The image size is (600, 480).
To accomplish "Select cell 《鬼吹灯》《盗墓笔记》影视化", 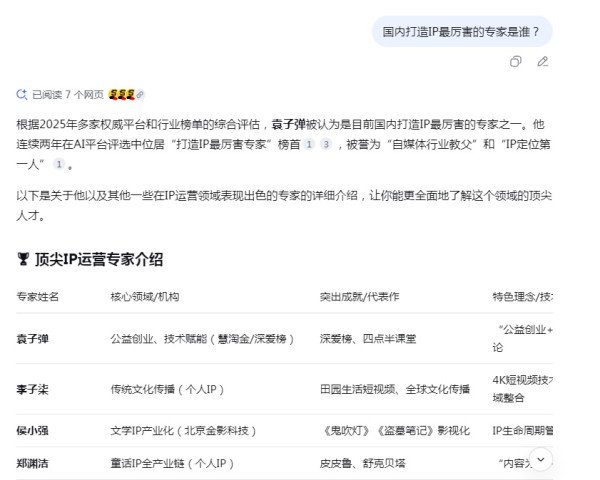I will point(395,431).
